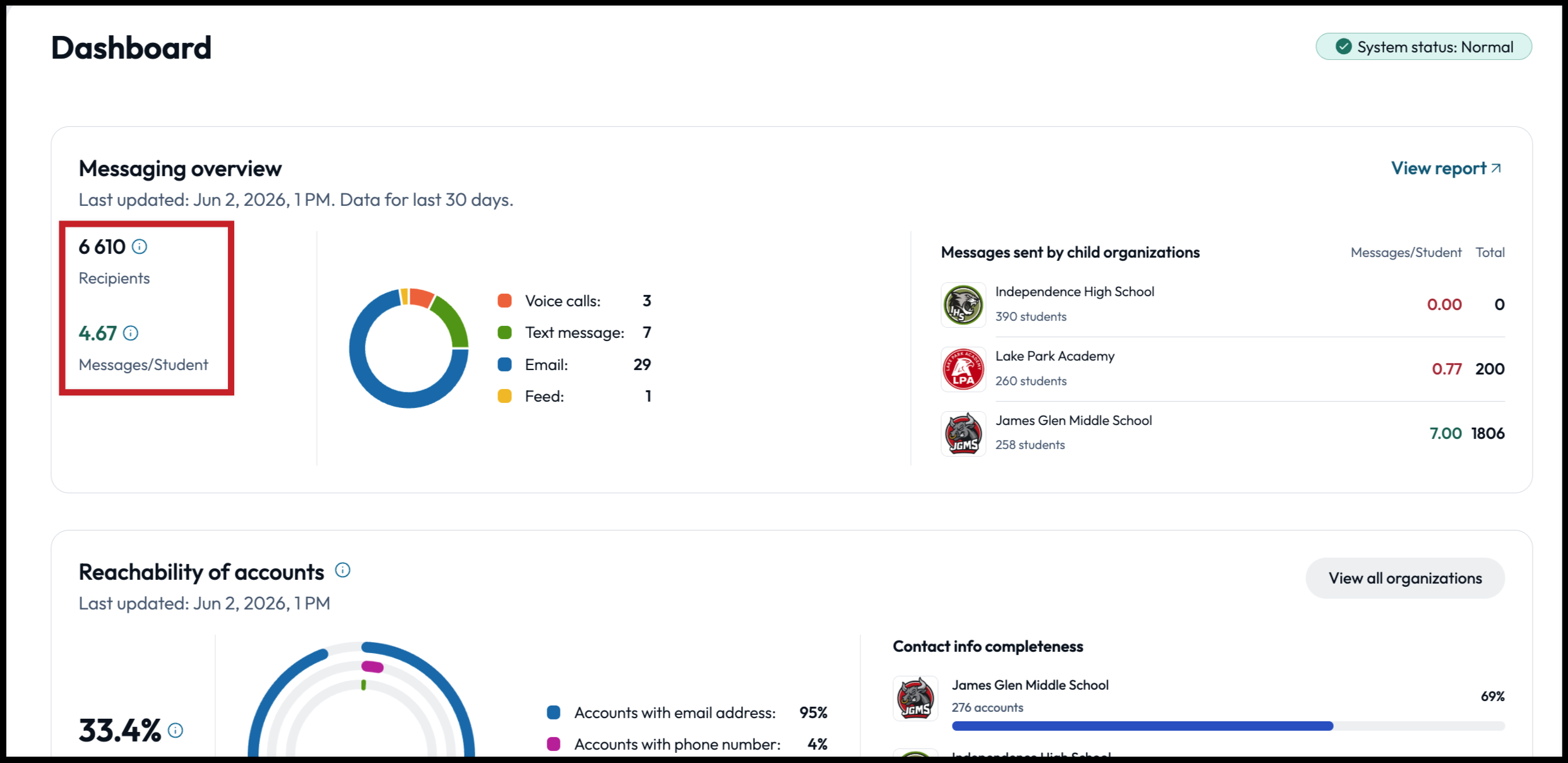Screen dimensions: 1568x763
Task: Click the green Text message legend swatch
Action: (504, 332)
